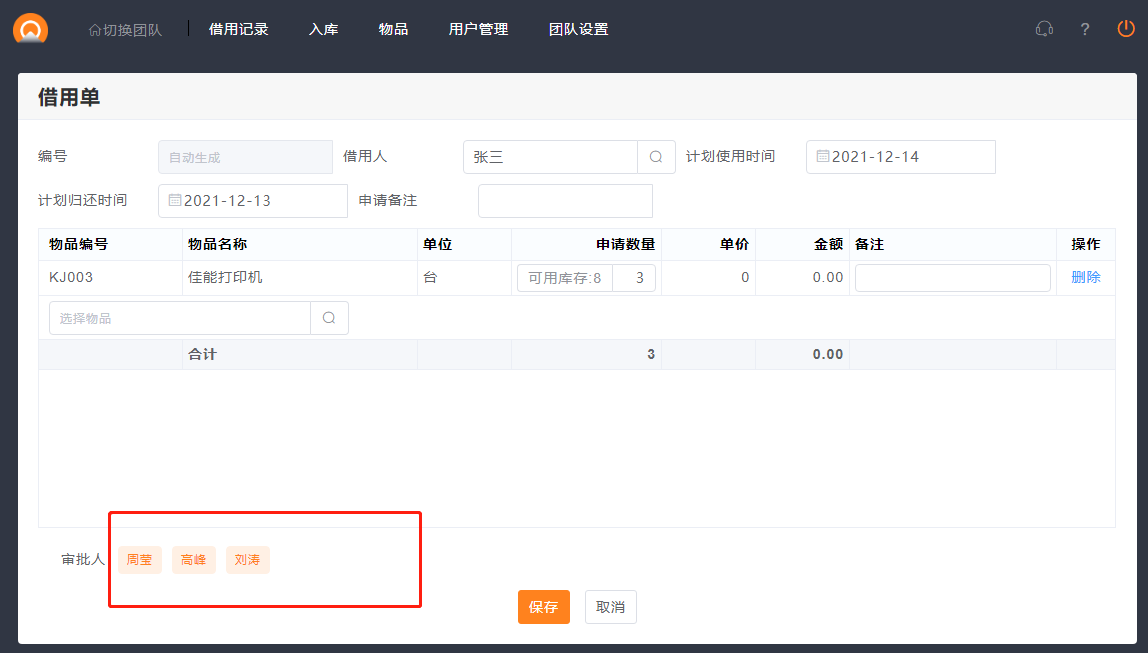Image resolution: width=1148 pixels, height=653 pixels.
Task: Delete the 佳能打印机 row via 删除
Action: click(x=1085, y=277)
